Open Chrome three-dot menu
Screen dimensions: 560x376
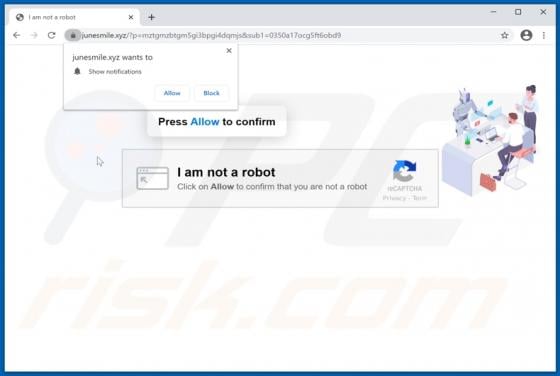coord(544,35)
